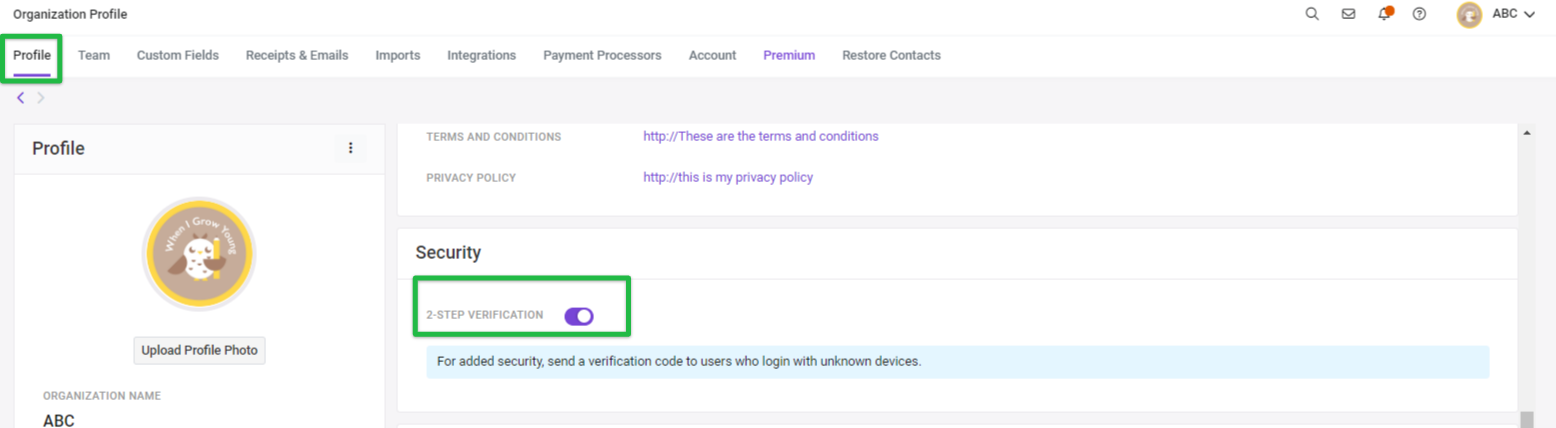
Task: Open the privacy policy link
Action: click(728, 177)
